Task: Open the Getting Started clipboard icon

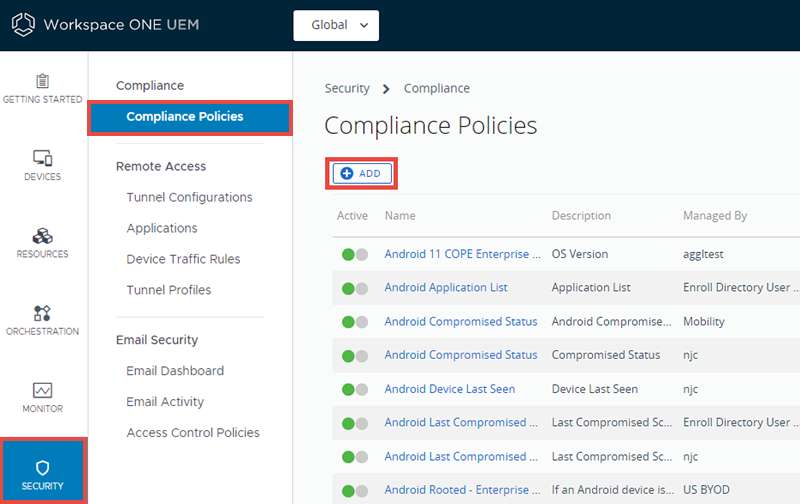Action: click(42, 81)
